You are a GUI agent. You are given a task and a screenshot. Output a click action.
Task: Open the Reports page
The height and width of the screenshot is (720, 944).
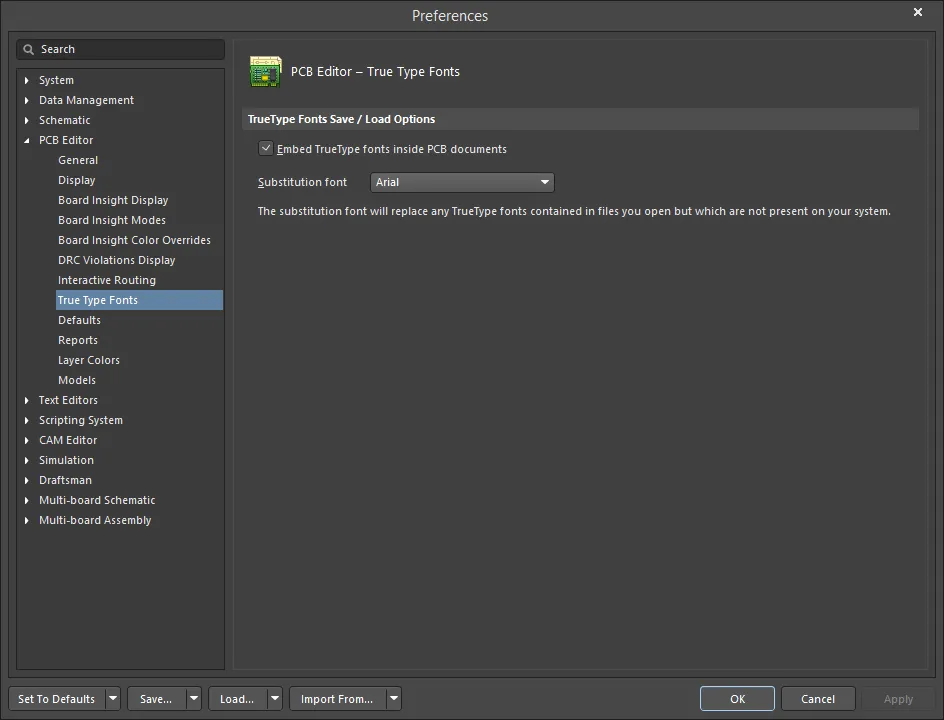coord(78,340)
